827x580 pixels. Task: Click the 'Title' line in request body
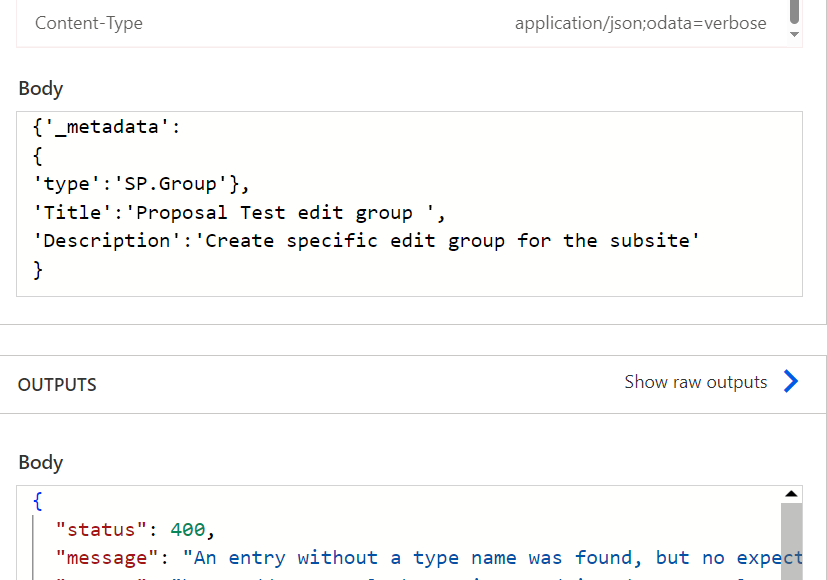pos(239,212)
